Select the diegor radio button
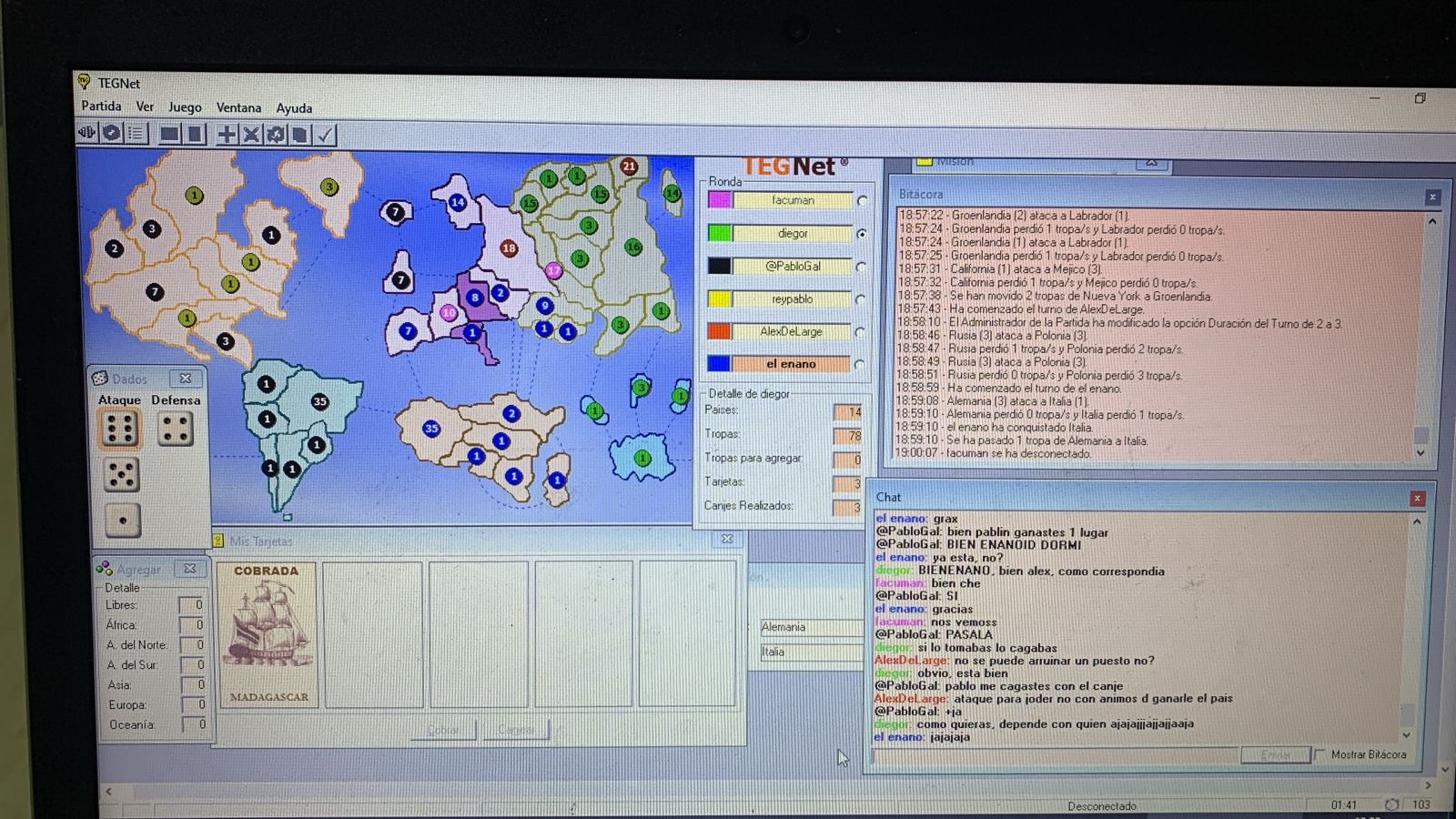1456x819 pixels. point(861,234)
